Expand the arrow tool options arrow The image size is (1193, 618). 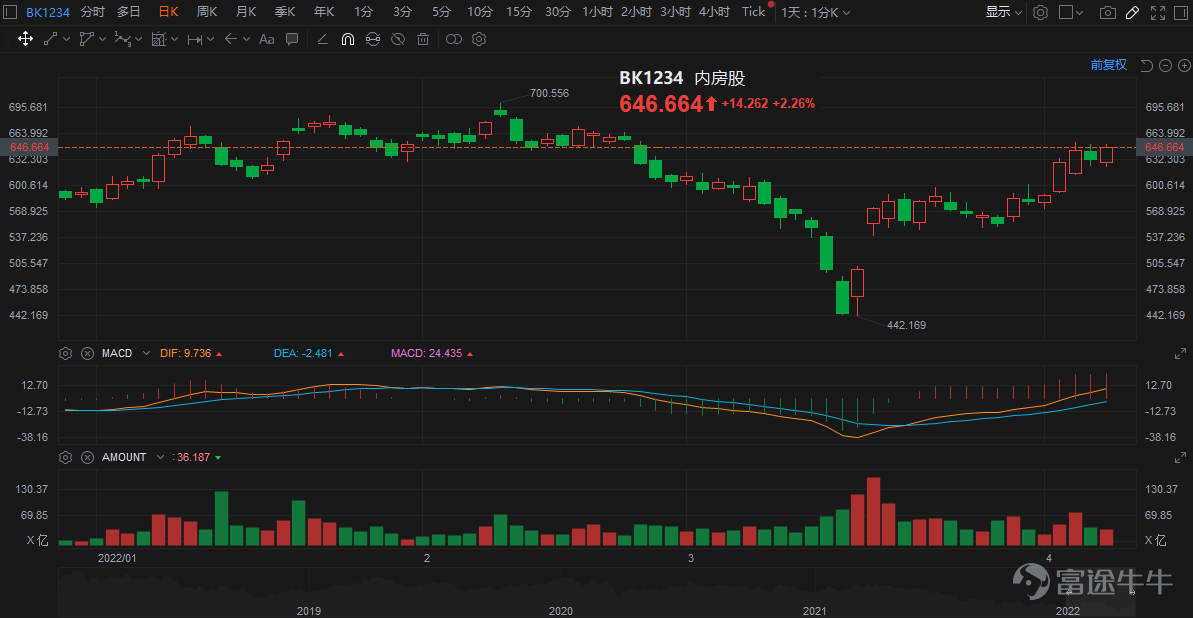(247, 39)
